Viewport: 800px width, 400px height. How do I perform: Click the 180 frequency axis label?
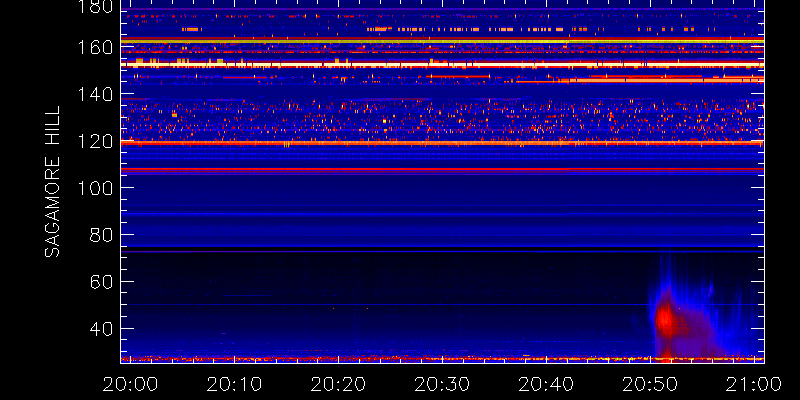tap(95, 7)
